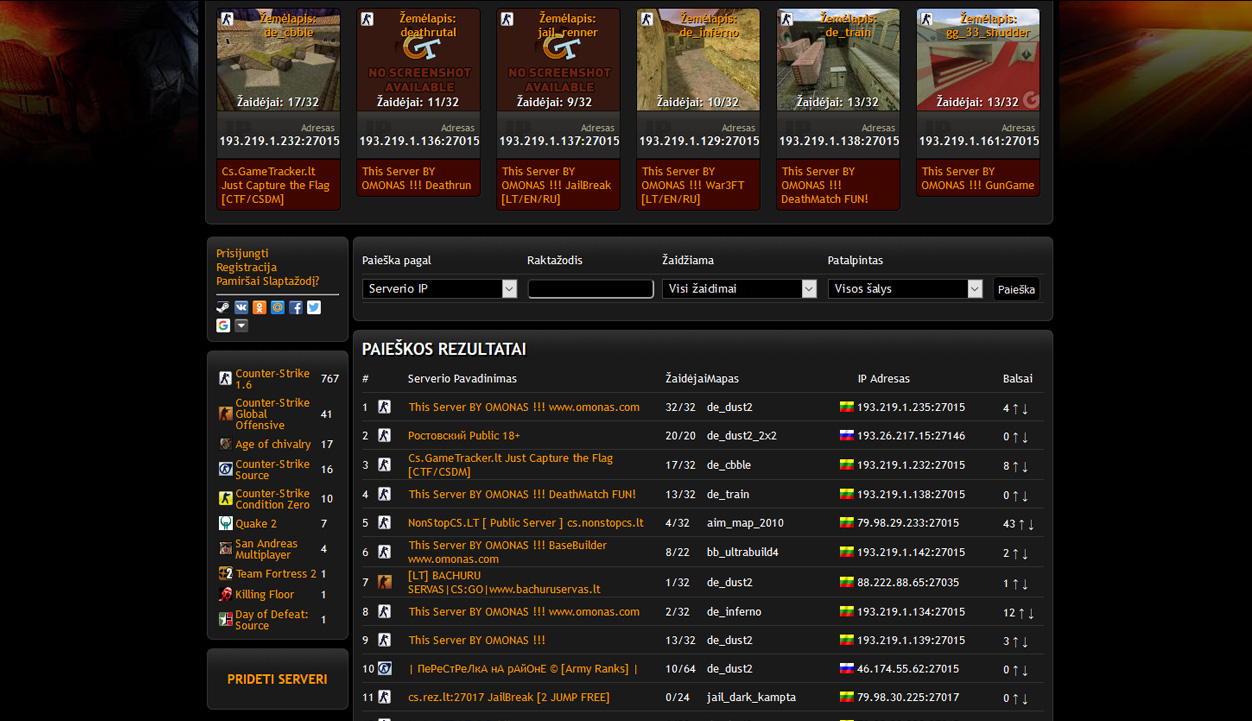Click CS:GO game icon in row 7
Viewport: 1252px width, 721px height.
(x=385, y=582)
